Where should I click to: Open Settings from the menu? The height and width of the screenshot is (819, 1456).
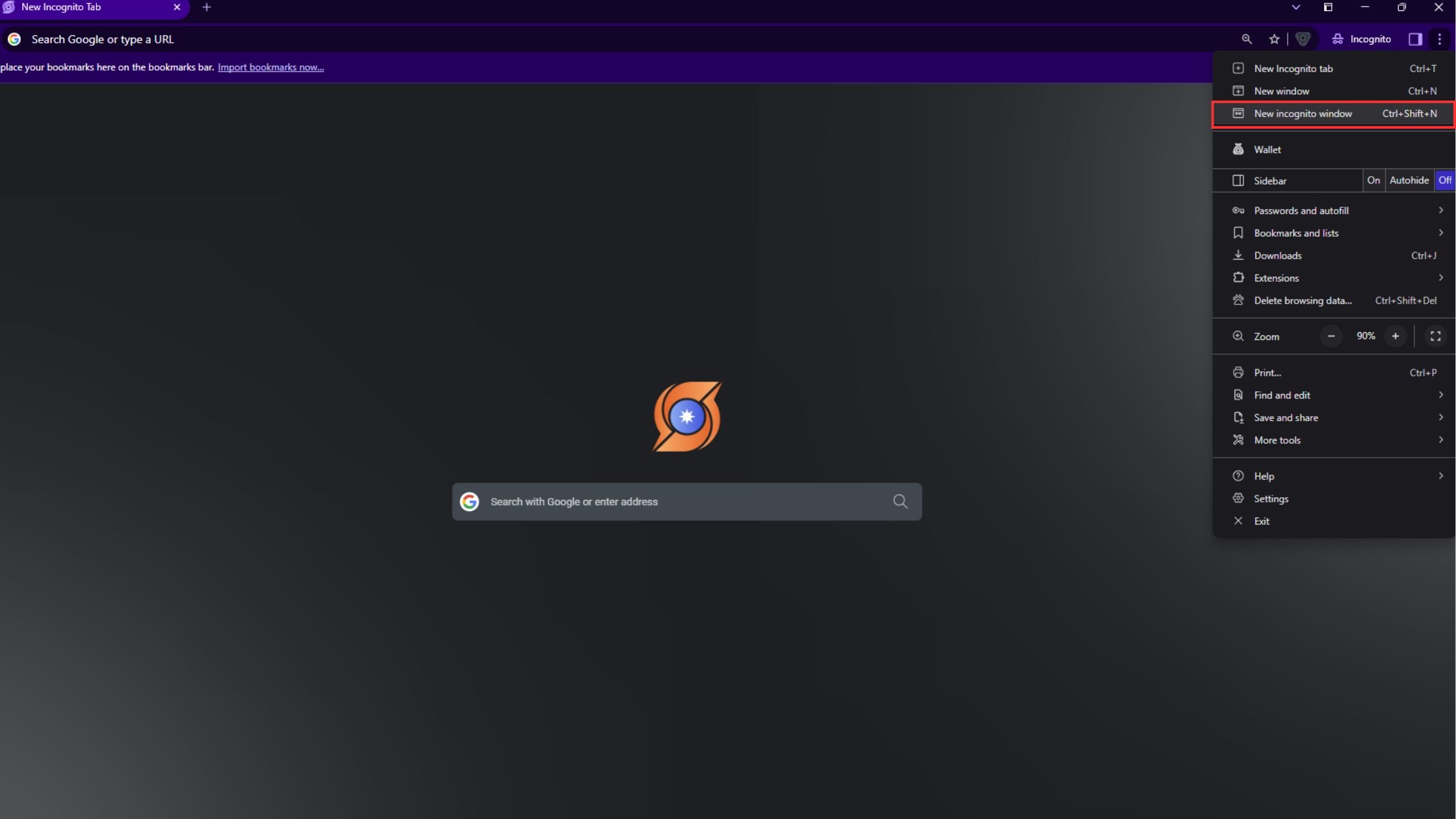click(x=1271, y=499)
